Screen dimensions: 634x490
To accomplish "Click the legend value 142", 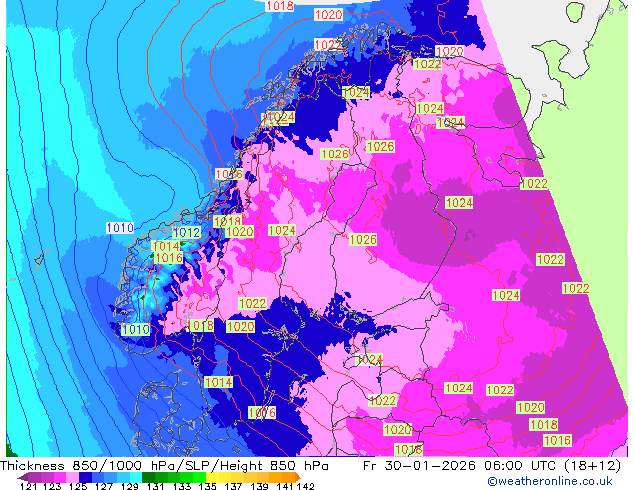I will [x=305, y=486].
